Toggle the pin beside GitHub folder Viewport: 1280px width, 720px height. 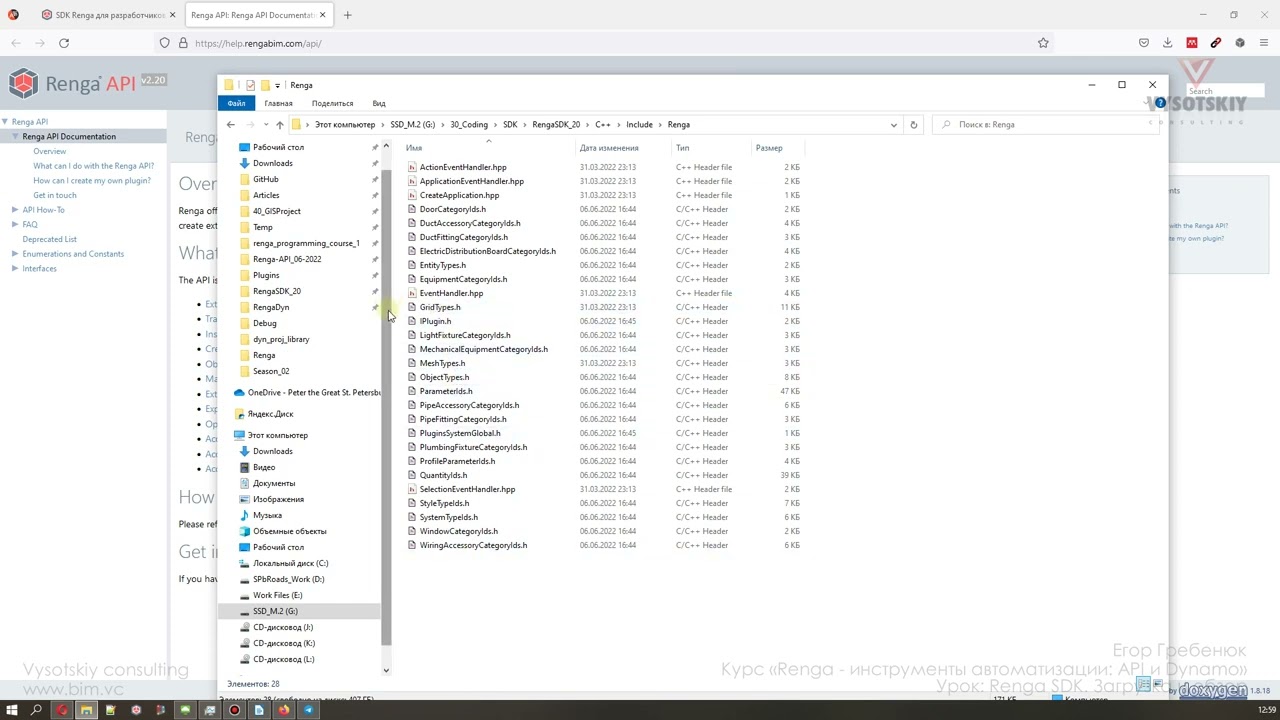[375, 179]
